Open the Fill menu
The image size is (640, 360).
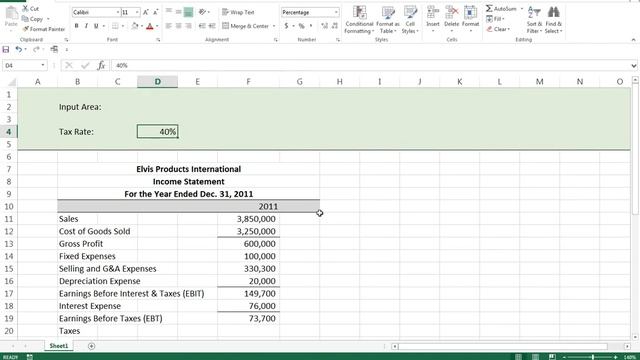[495, 19]
